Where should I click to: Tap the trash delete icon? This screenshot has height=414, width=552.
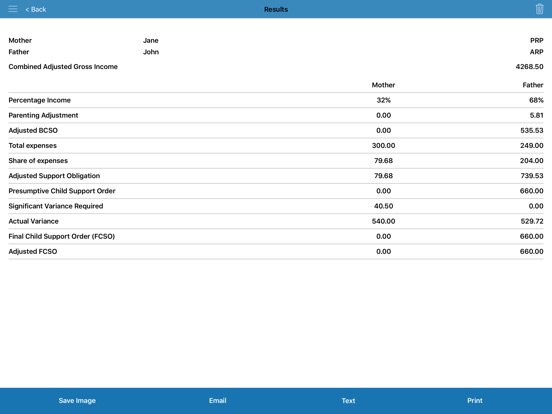[539, 9]
